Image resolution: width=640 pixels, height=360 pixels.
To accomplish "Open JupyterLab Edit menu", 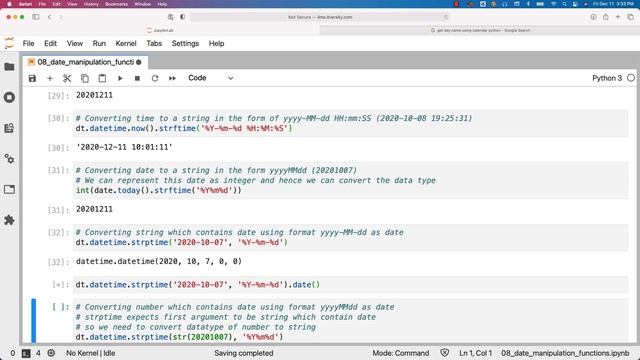I will [x=51, y=43].
